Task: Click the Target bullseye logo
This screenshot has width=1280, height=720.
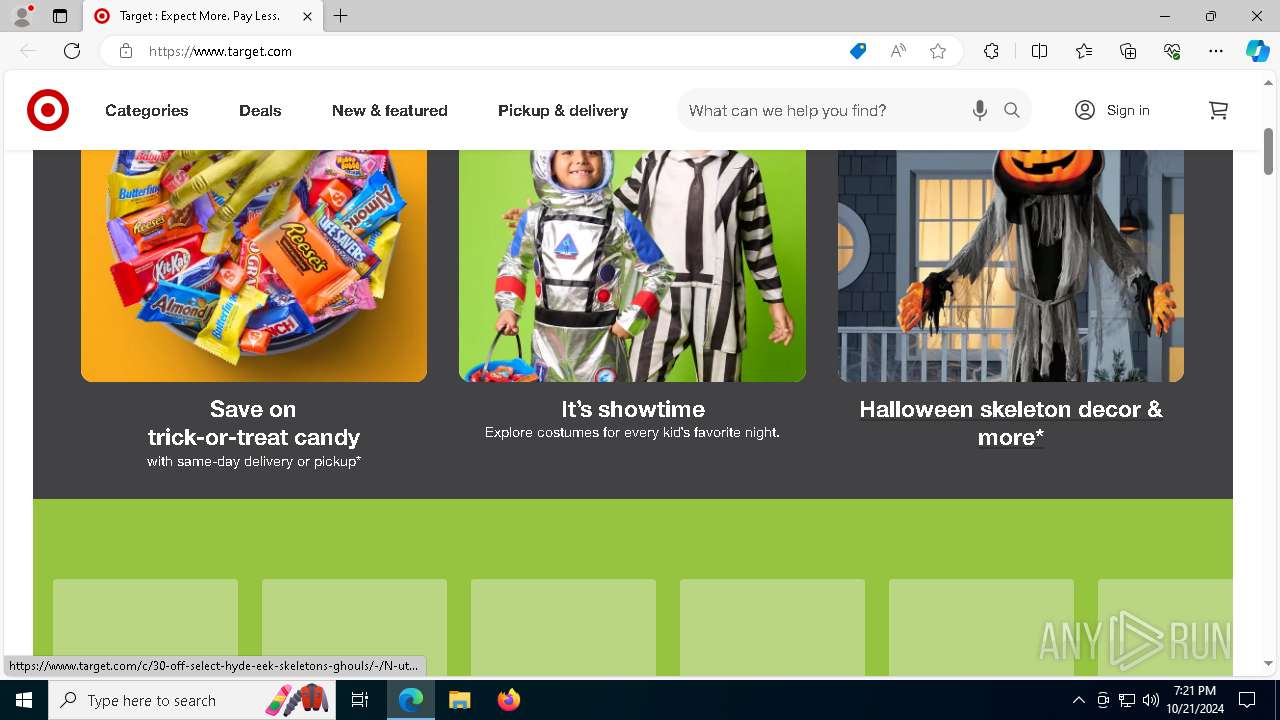Action: (x=48, y=110)
